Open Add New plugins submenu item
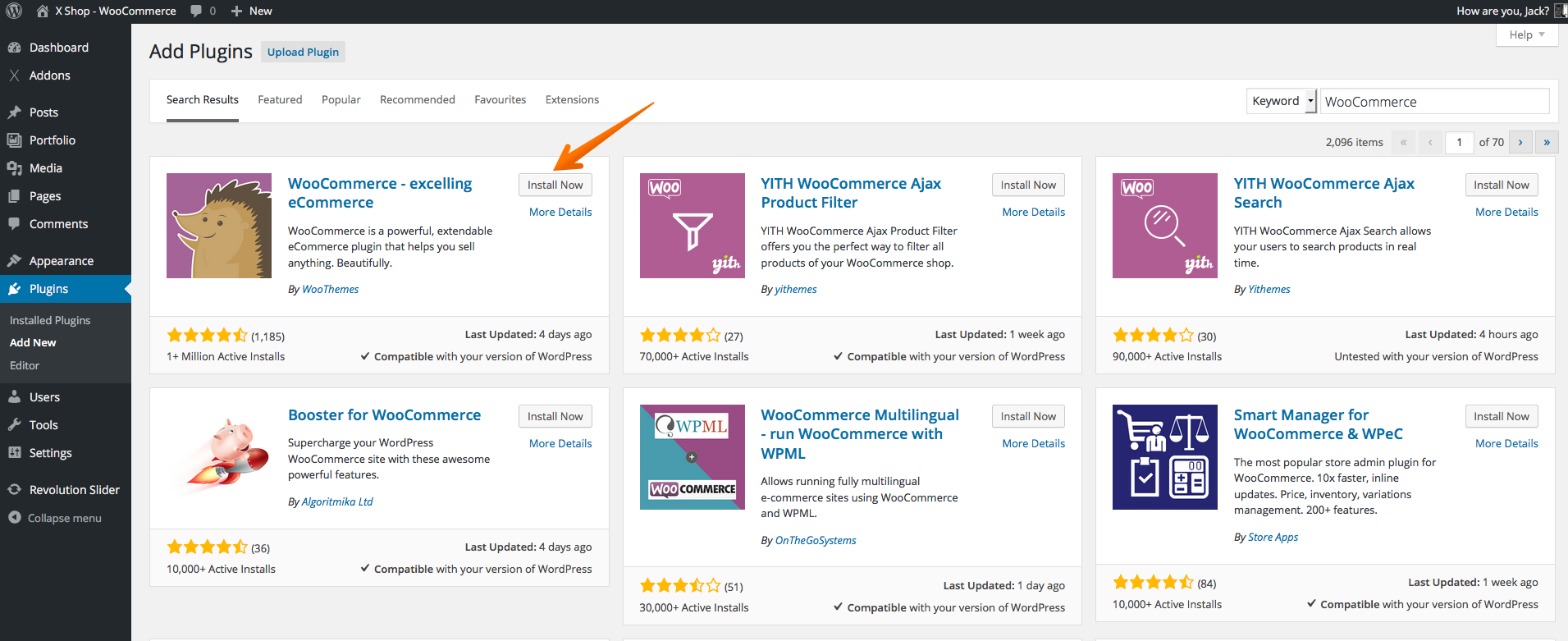The height and width of the screenshot is (641, 1568). 33,342
